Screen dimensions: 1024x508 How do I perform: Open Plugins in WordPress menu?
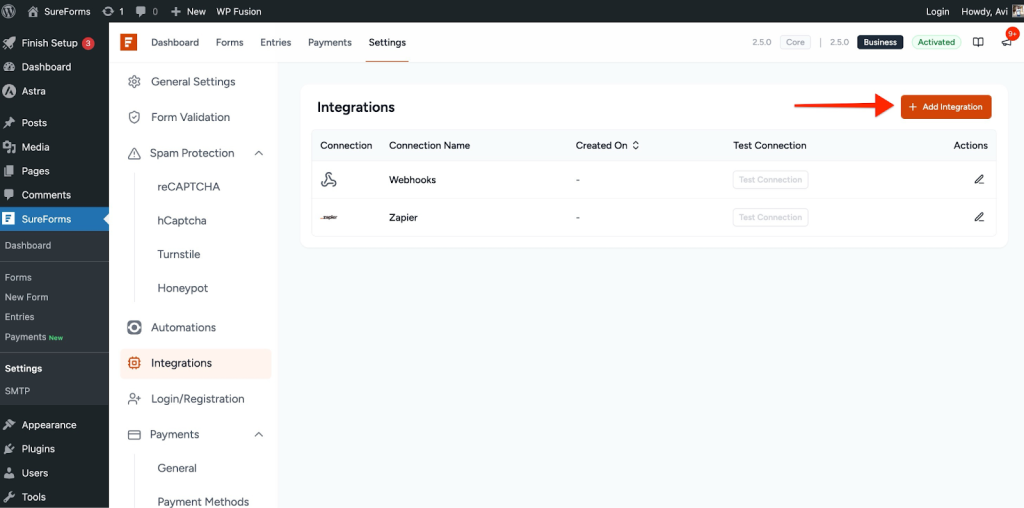click(x=38, y=449)
